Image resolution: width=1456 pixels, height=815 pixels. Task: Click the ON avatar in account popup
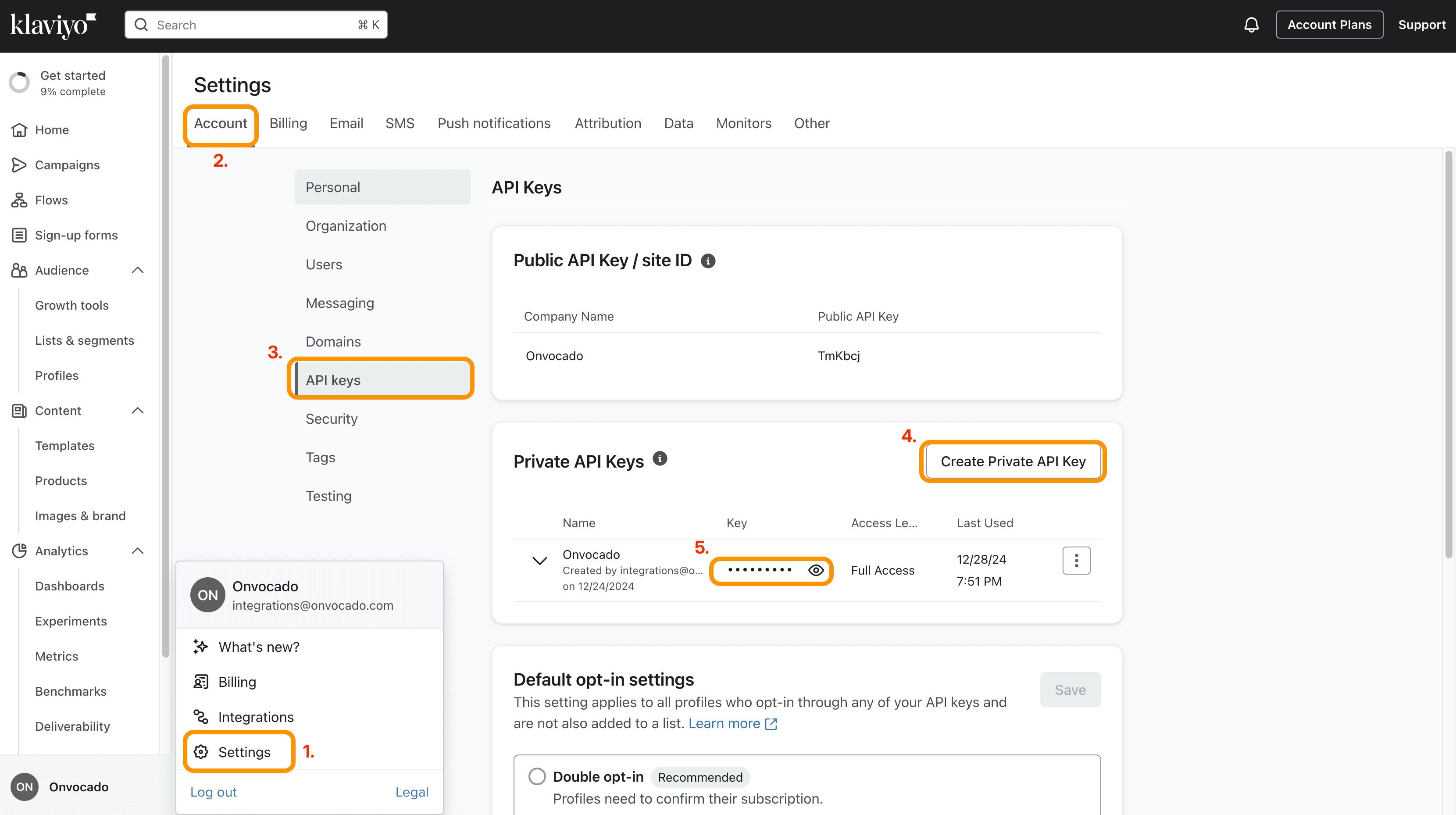tap(207, 595)
